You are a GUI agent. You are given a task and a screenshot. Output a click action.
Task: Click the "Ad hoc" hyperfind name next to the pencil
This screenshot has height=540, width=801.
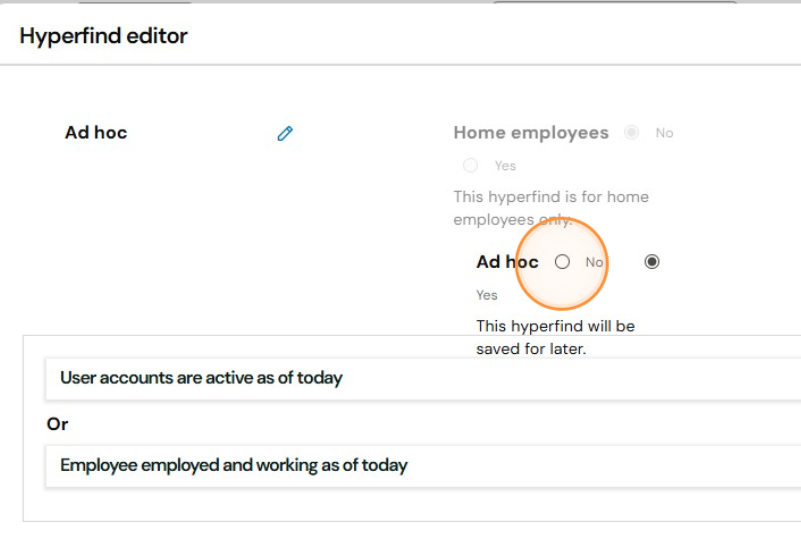coord(96,132)
